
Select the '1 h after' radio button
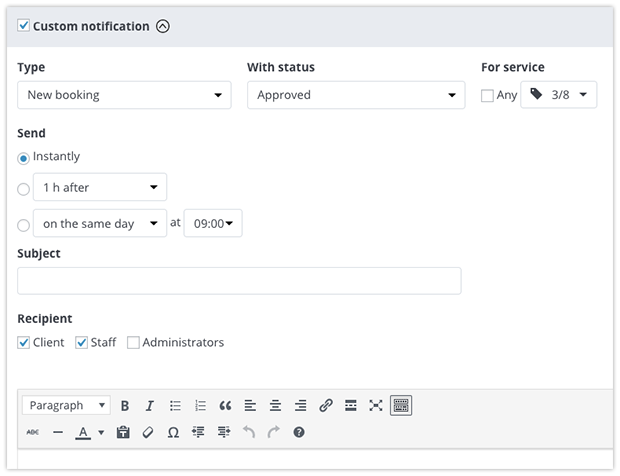pyautogui.click(x=23, y=189)
